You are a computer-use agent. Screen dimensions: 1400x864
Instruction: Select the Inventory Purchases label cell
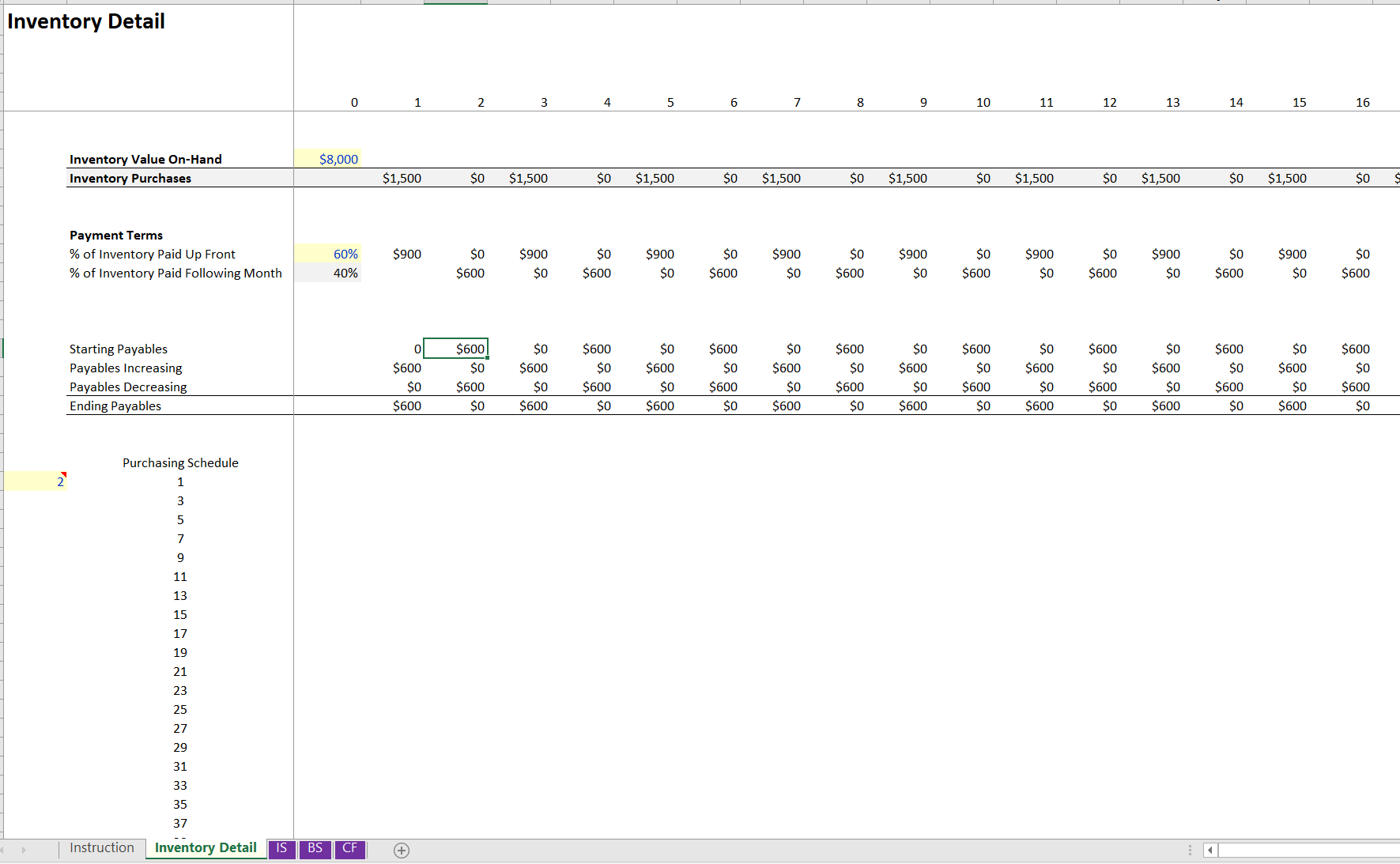(x=129, y=178)
